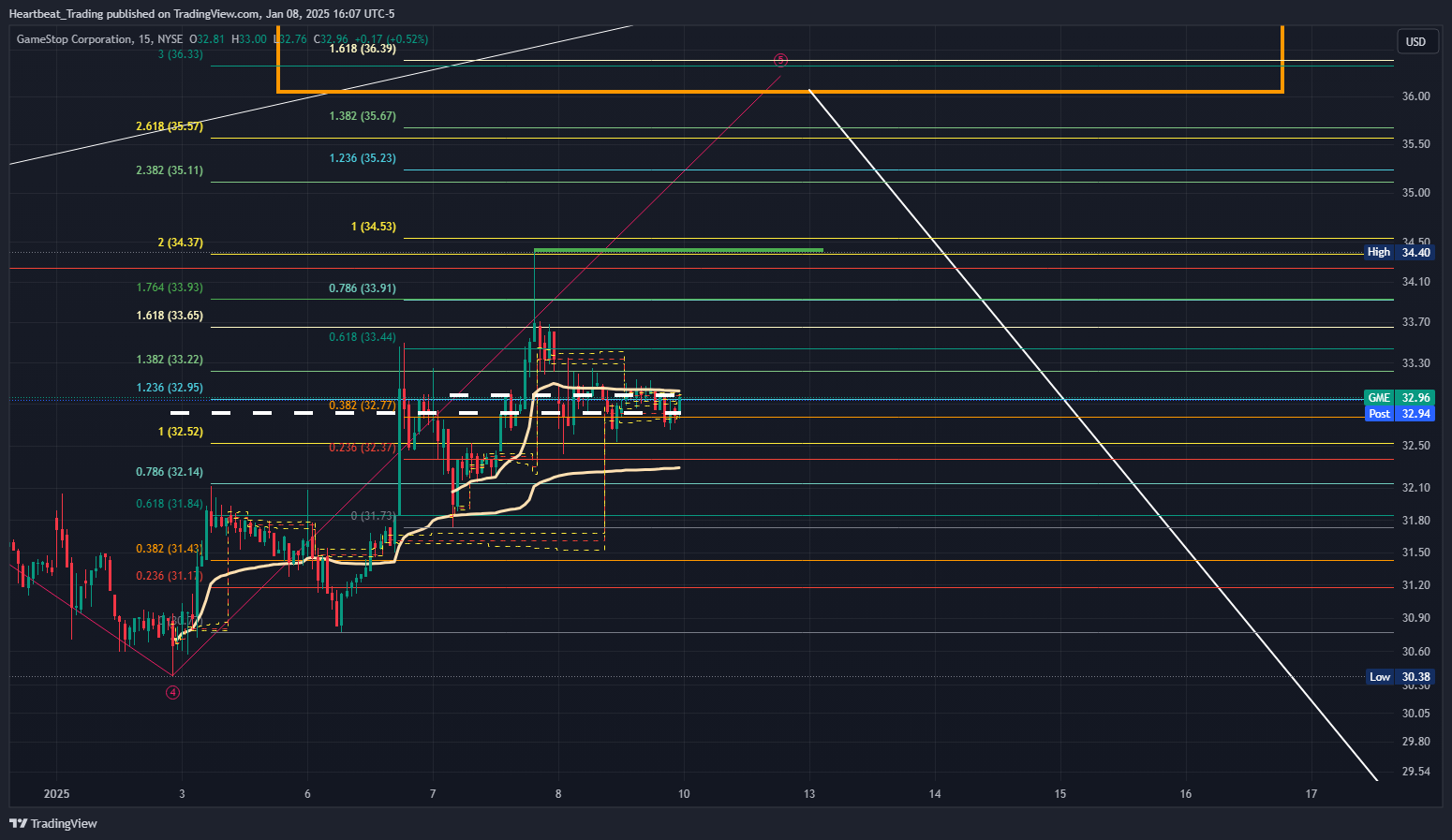Screen dimensions: 1452x840
Task: Select the '2.382 (35.11)' Fibonacci label
Action: point(170,170)
